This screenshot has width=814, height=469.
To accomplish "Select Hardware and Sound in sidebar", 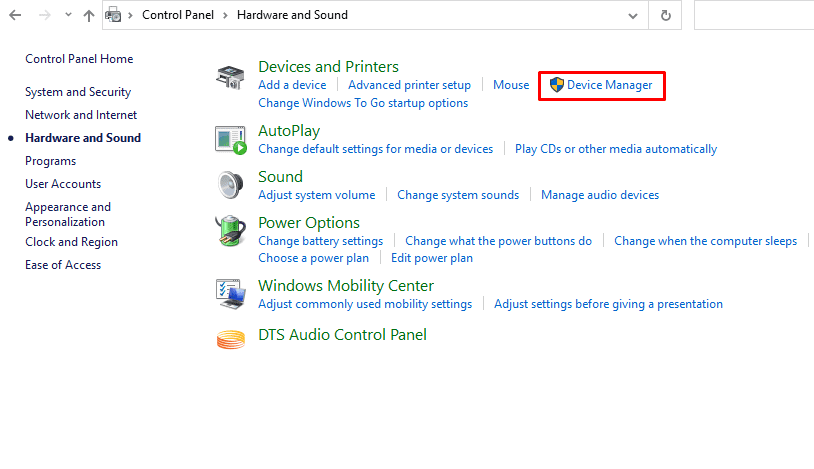I will click(x=83, y=138).
